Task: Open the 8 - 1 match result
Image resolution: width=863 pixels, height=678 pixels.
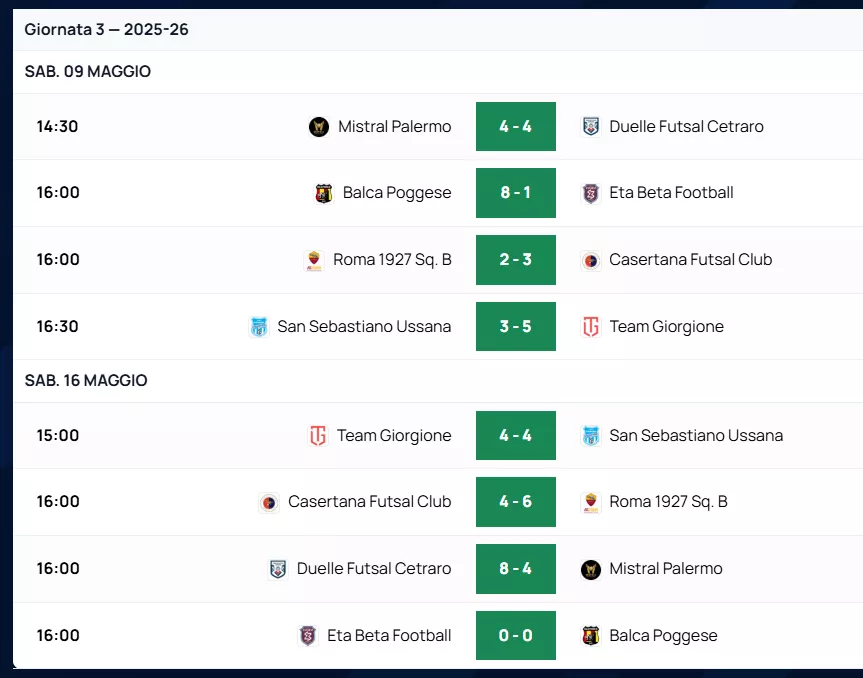Action: (516, 193)
